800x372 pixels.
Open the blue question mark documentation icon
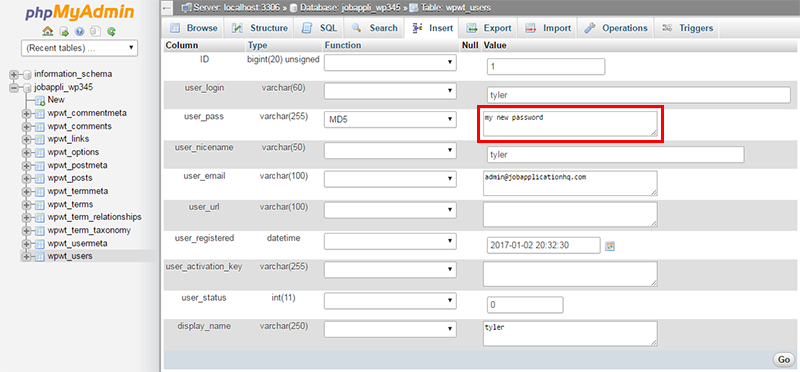pyautogui.click(x=80, y=32)
